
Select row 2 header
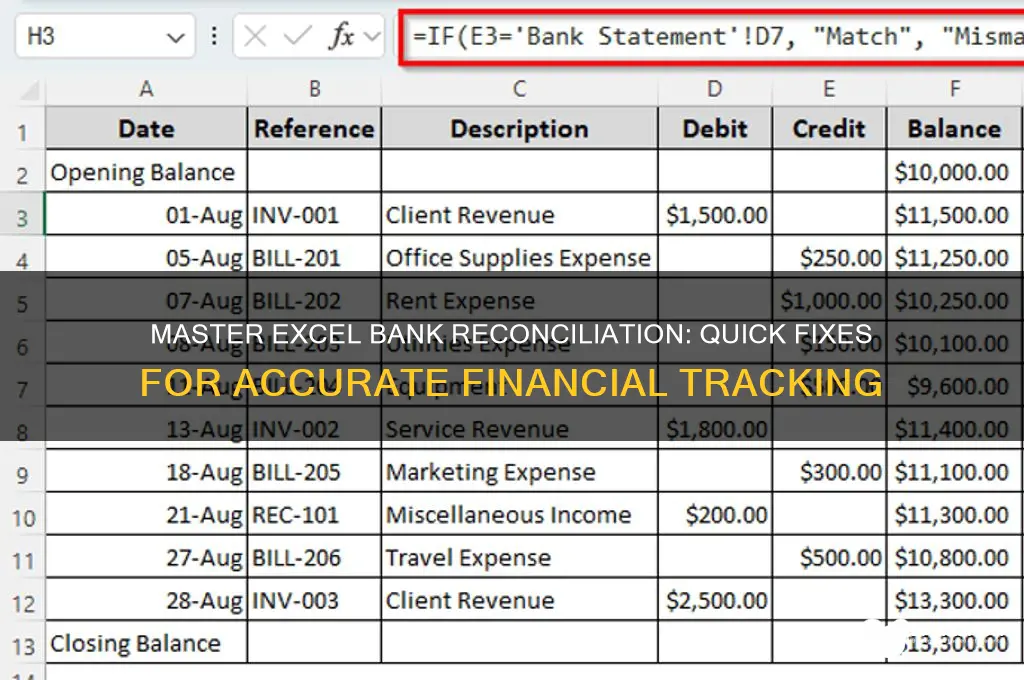coord(22,173)
